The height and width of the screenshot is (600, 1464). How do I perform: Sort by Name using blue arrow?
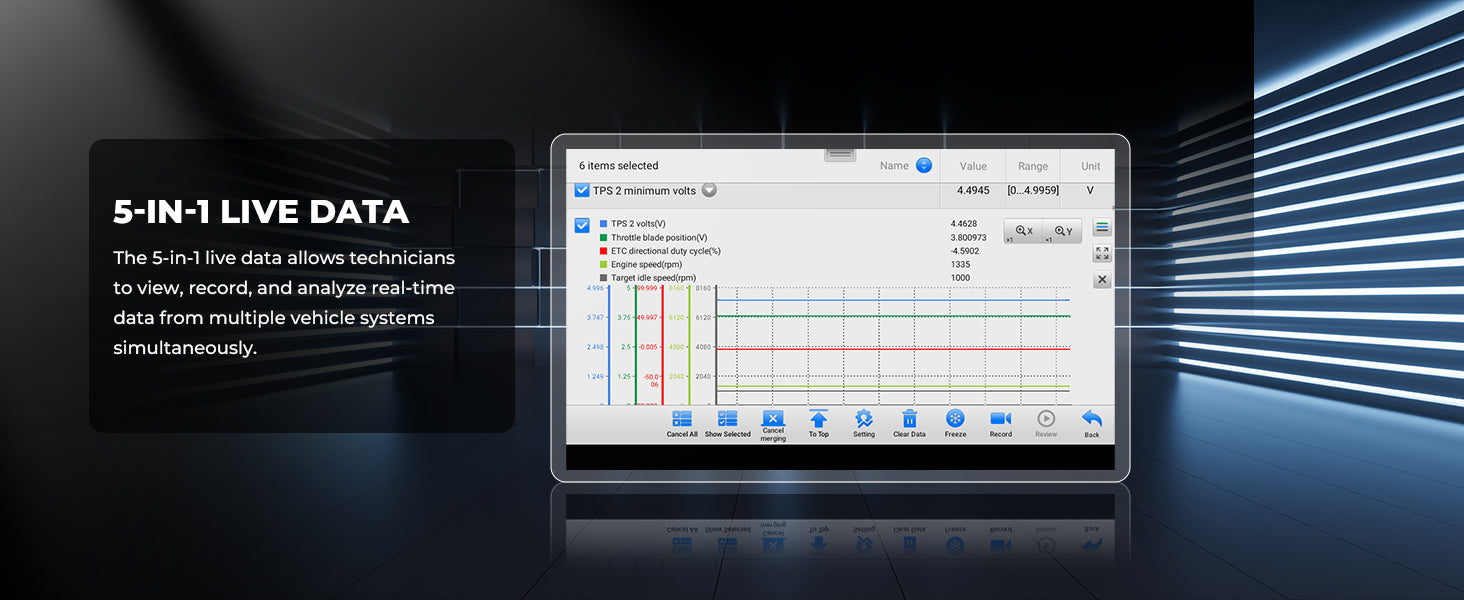[x=924, y=166]
